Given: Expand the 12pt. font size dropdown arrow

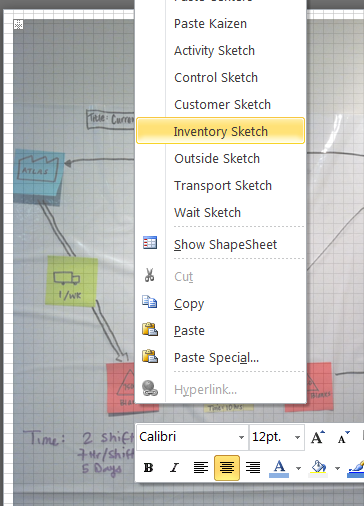Looking at the screenshot, I should (298, 437).
